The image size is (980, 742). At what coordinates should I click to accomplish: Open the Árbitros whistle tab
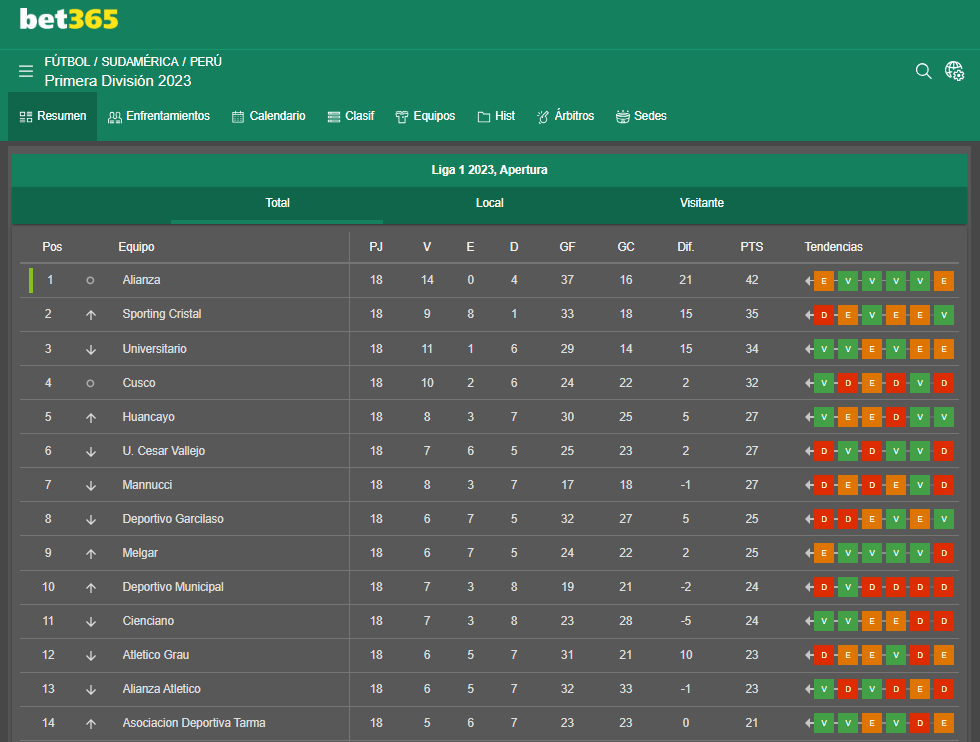coord(565,116)
